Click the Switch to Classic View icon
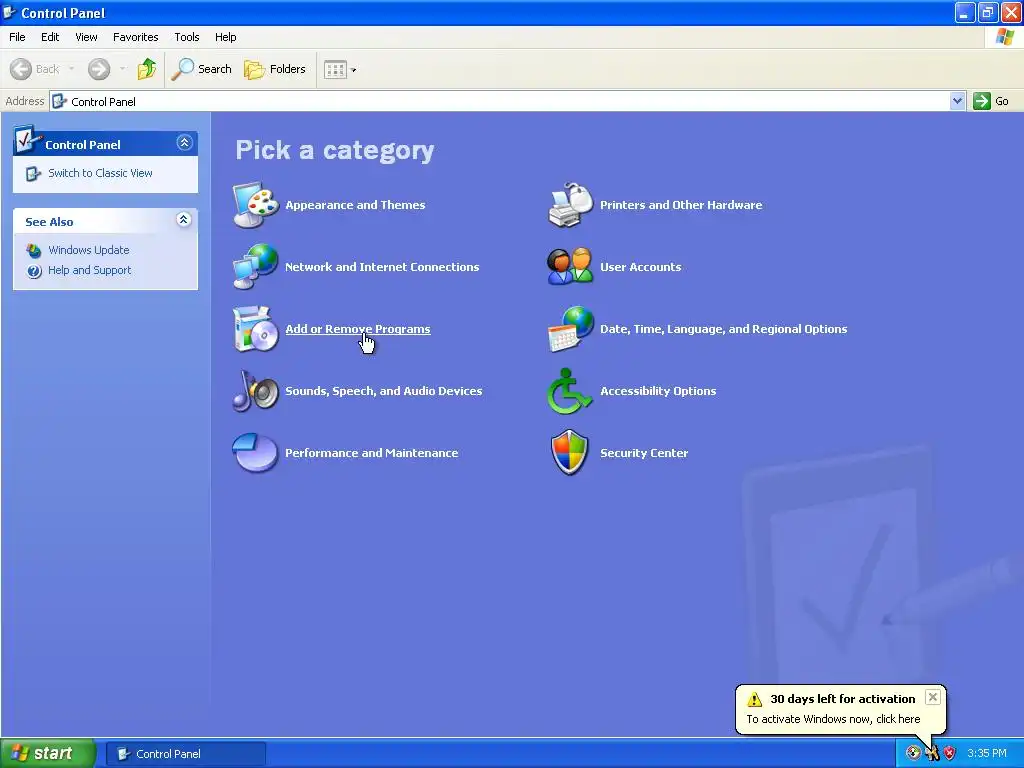Viewport: 1024px width, 768px height. [x=33, y=174]
